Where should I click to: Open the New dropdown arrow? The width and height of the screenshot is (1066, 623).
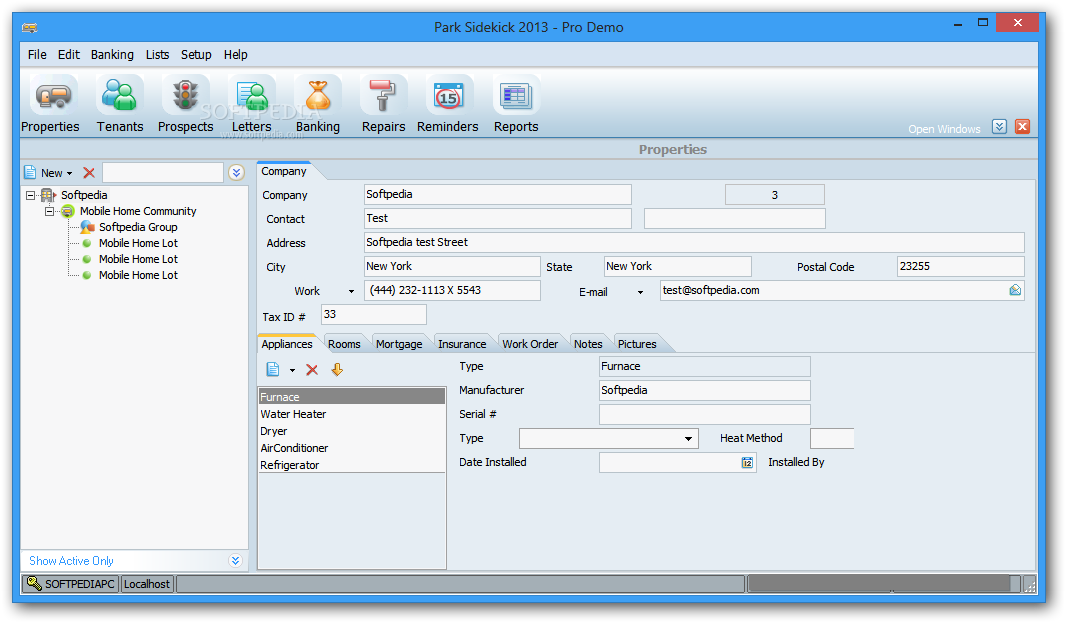(69, 173)
